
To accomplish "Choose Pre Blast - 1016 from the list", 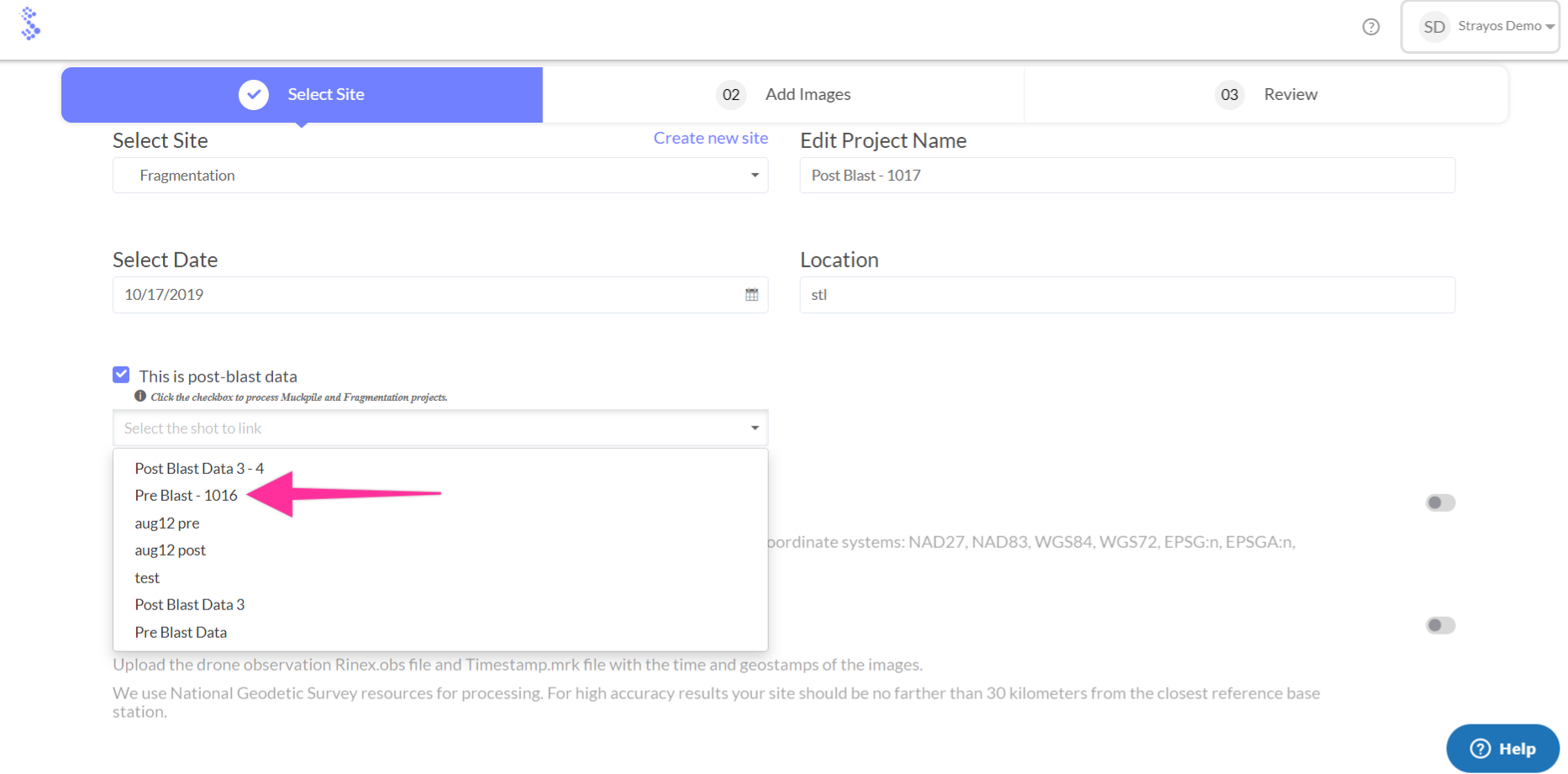I will pos(186,496).
